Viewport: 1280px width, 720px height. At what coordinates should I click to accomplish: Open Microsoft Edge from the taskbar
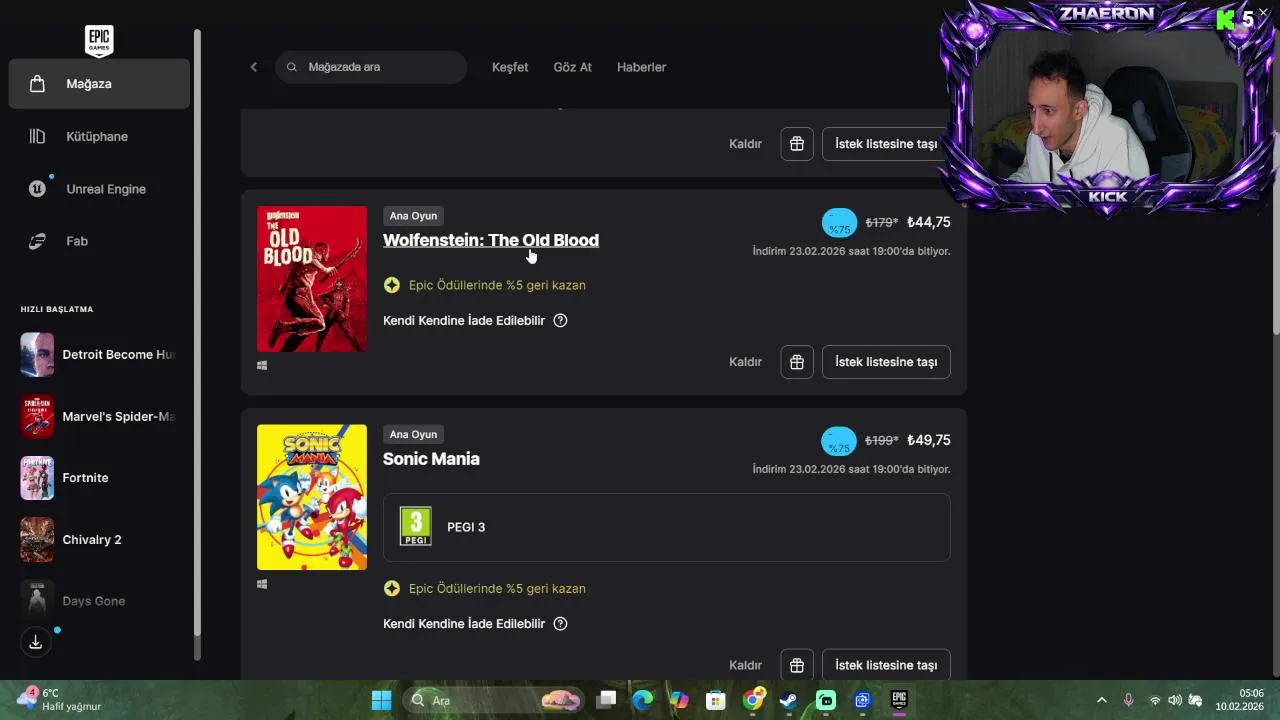click(642, 700)
